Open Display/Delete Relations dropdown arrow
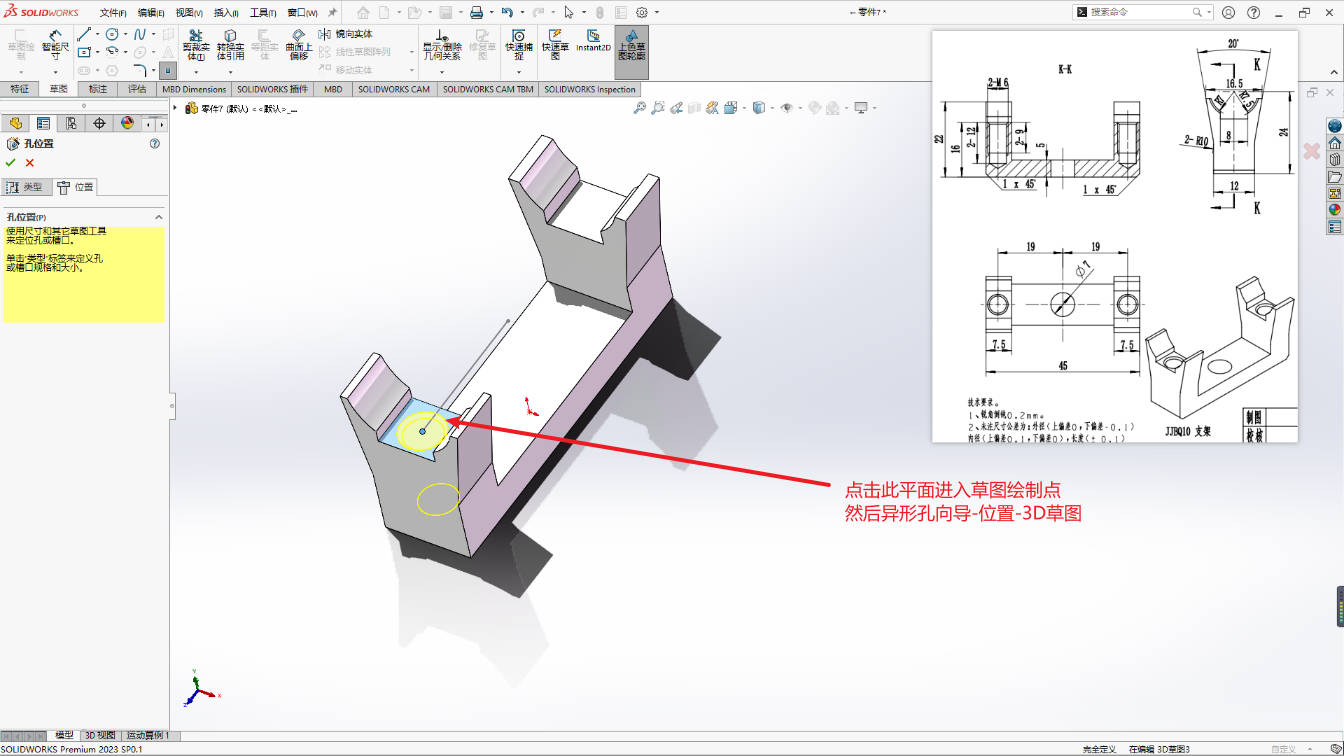The width and height of the screenshot is (1344, 756). click(441, 71)
